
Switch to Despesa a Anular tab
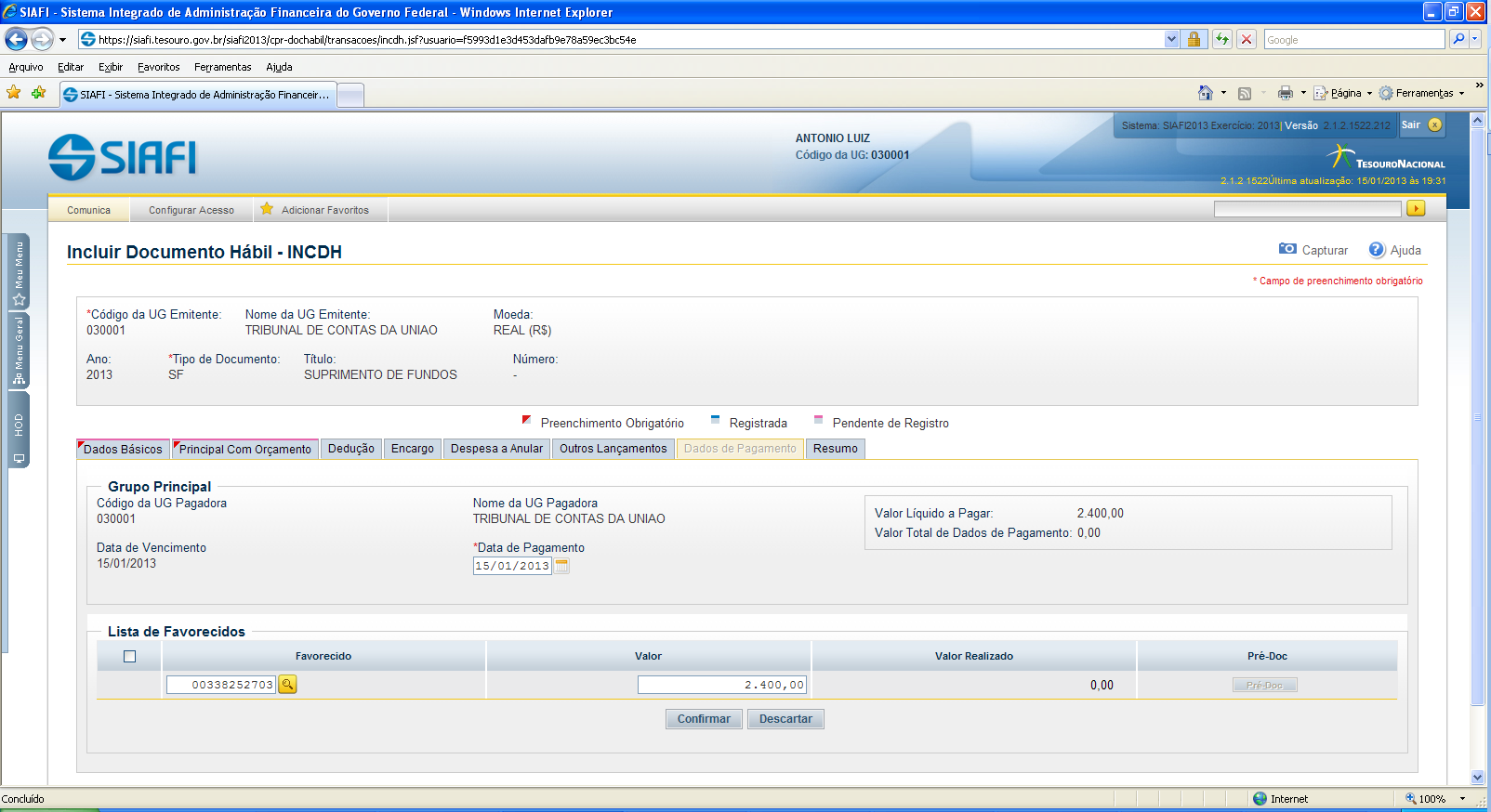pyautogui.click(x=496, y=449)
